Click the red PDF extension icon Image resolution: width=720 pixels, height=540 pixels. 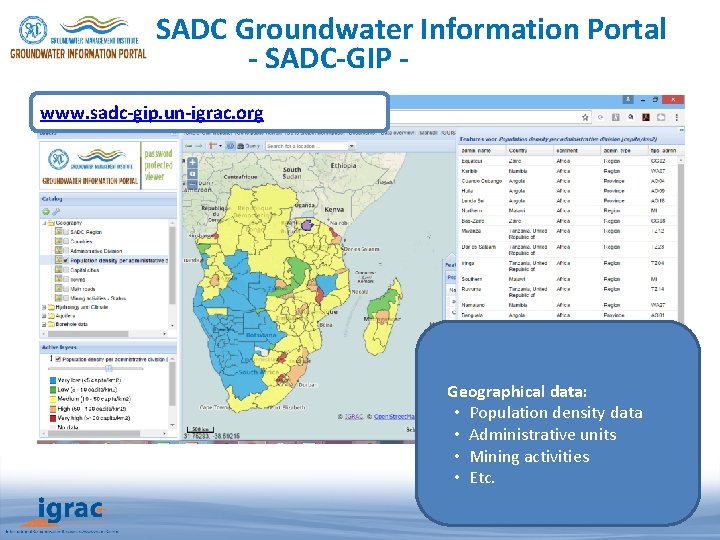pos(646,117)
